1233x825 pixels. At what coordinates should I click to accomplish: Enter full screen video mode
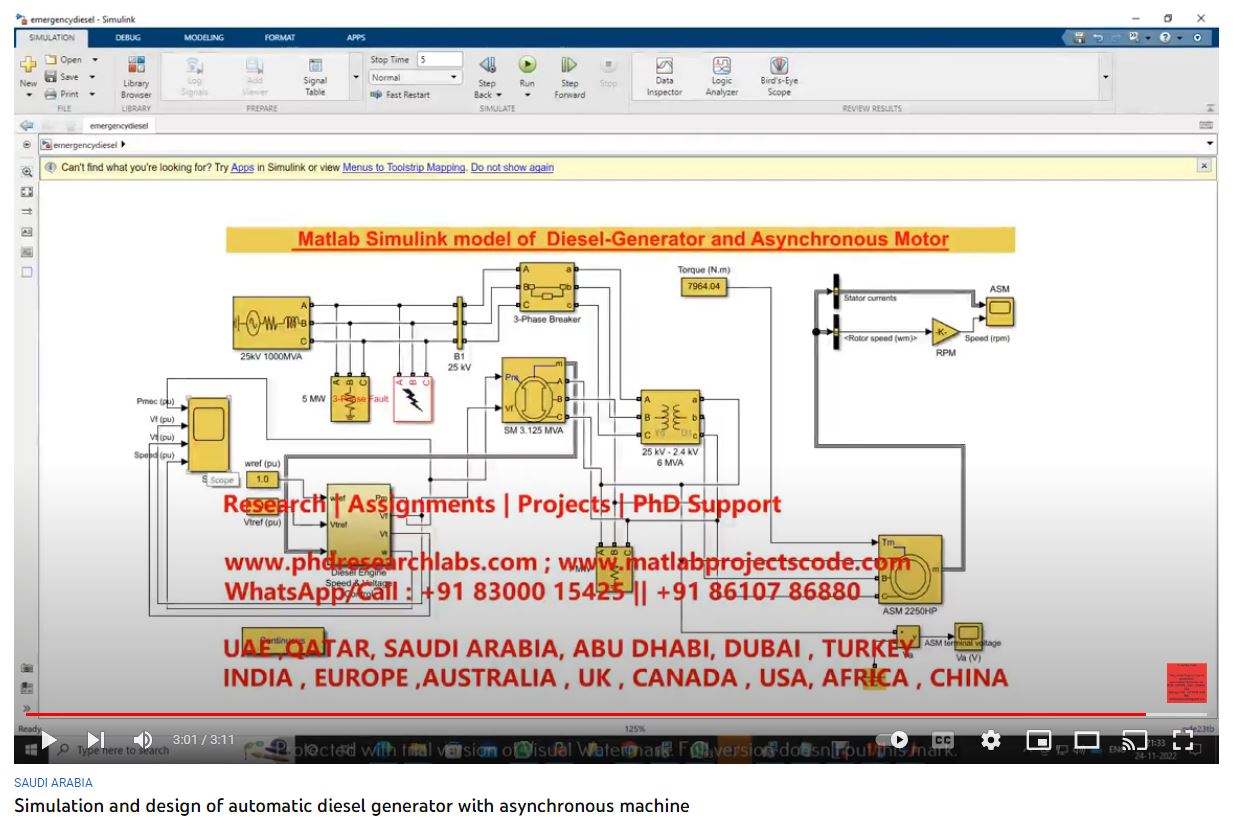pos(1183,741)
